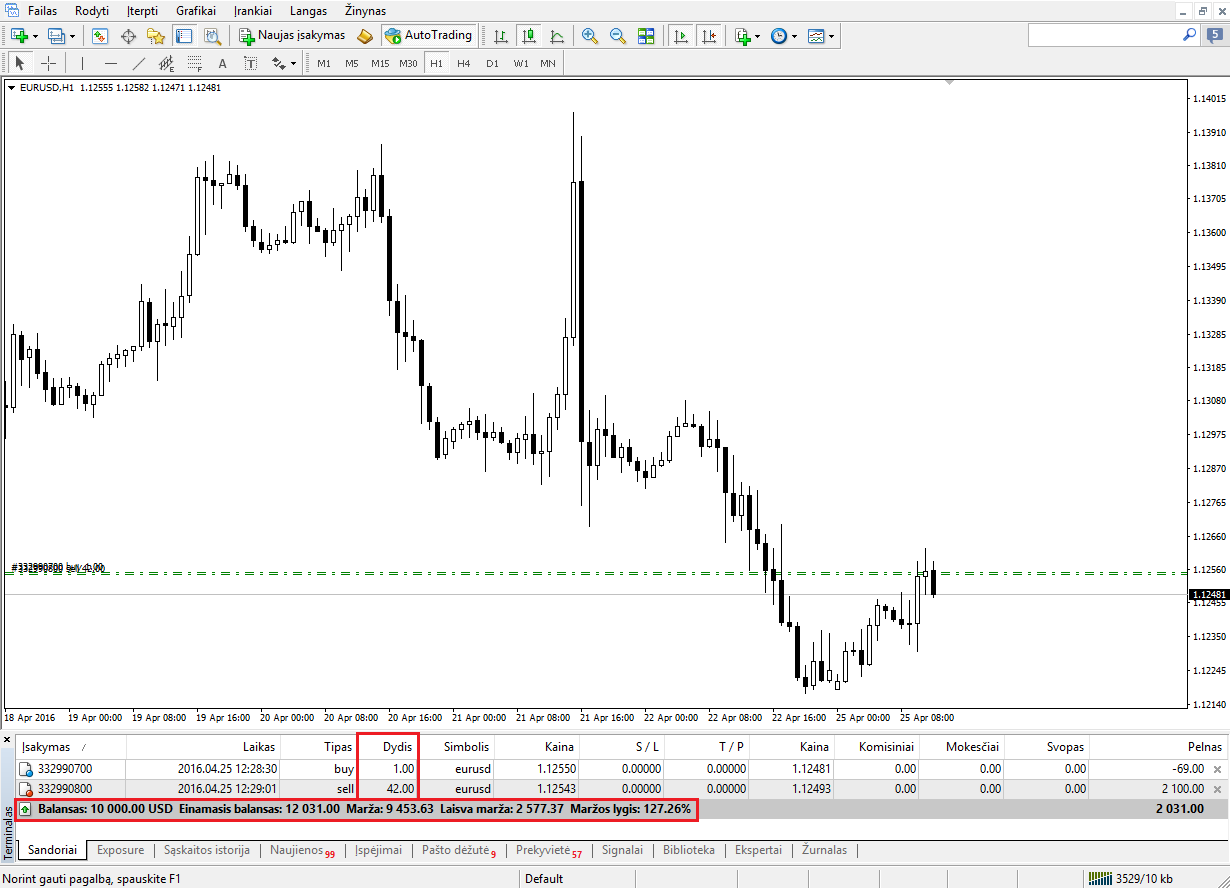This screenshot has height=888, width=1230.
Task: Close the sell order 332990800
Action: pyautogui.click(x=1217, y=789)
